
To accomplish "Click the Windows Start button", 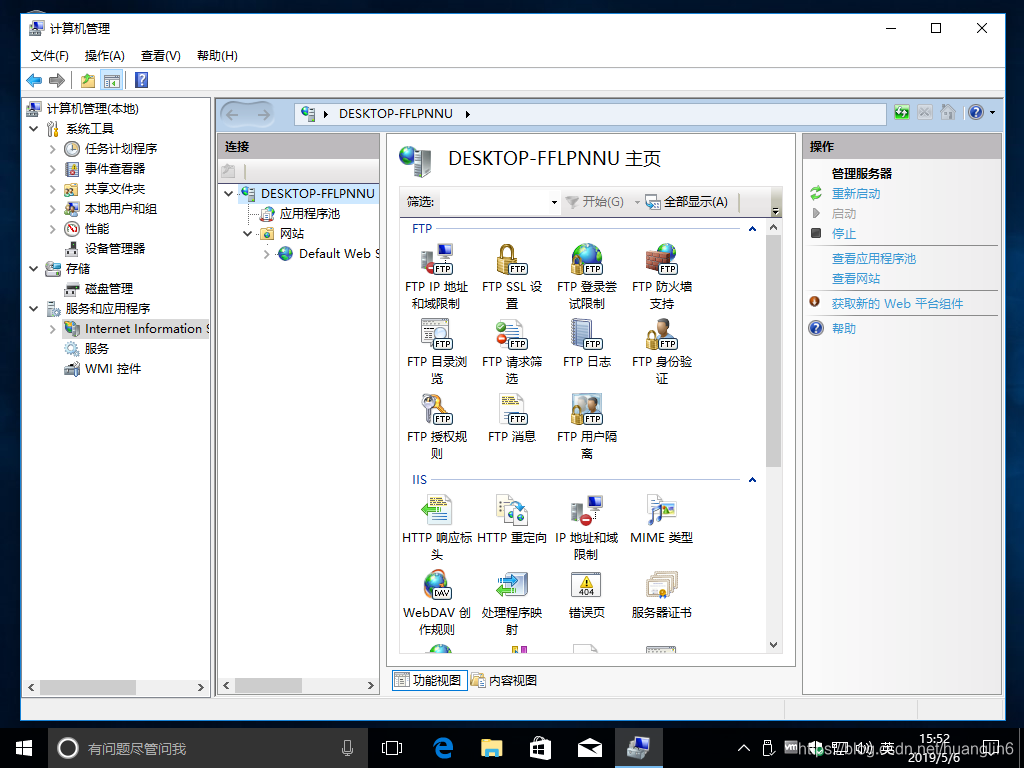I will point(24,748).
